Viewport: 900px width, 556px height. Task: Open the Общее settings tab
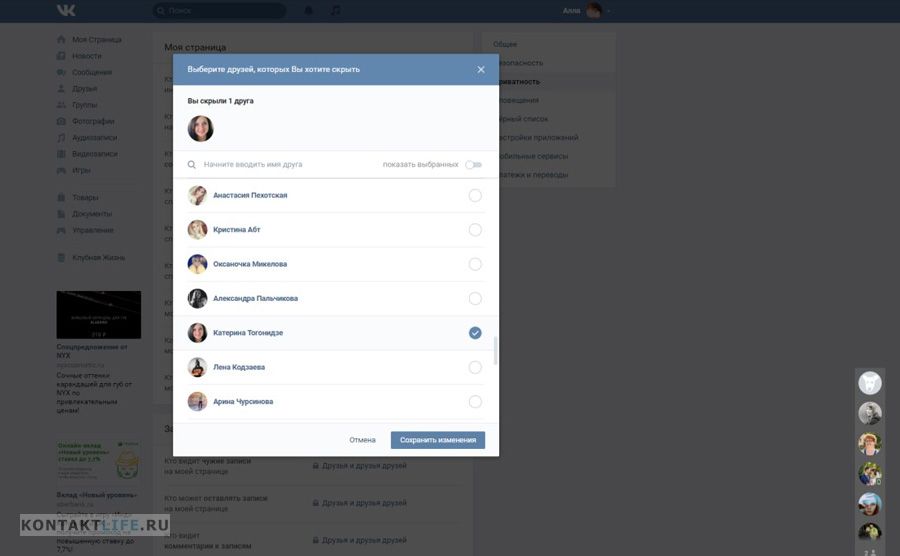[x=505, y=44]
